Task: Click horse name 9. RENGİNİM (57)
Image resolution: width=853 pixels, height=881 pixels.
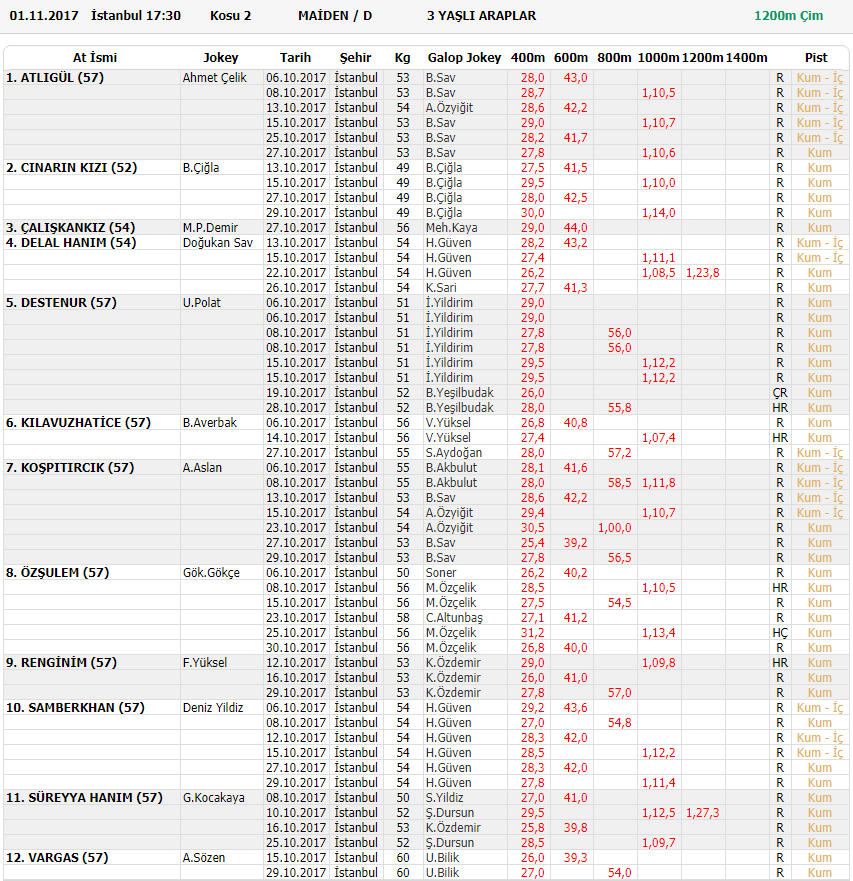Action: 61,662
